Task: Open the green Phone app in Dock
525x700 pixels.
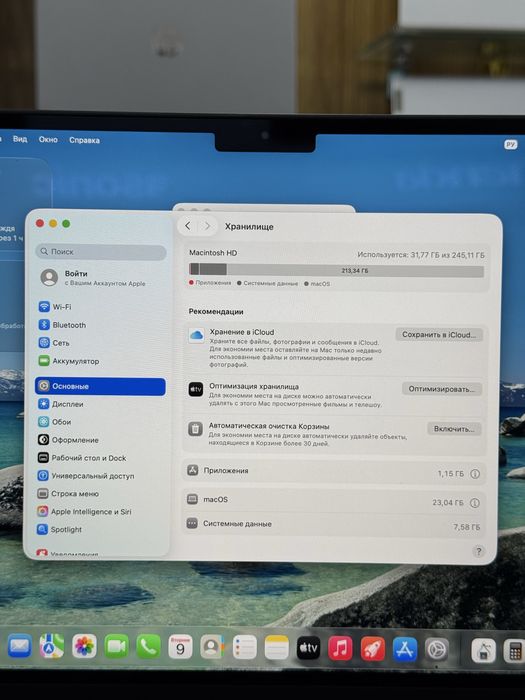Action: (148, 646)
